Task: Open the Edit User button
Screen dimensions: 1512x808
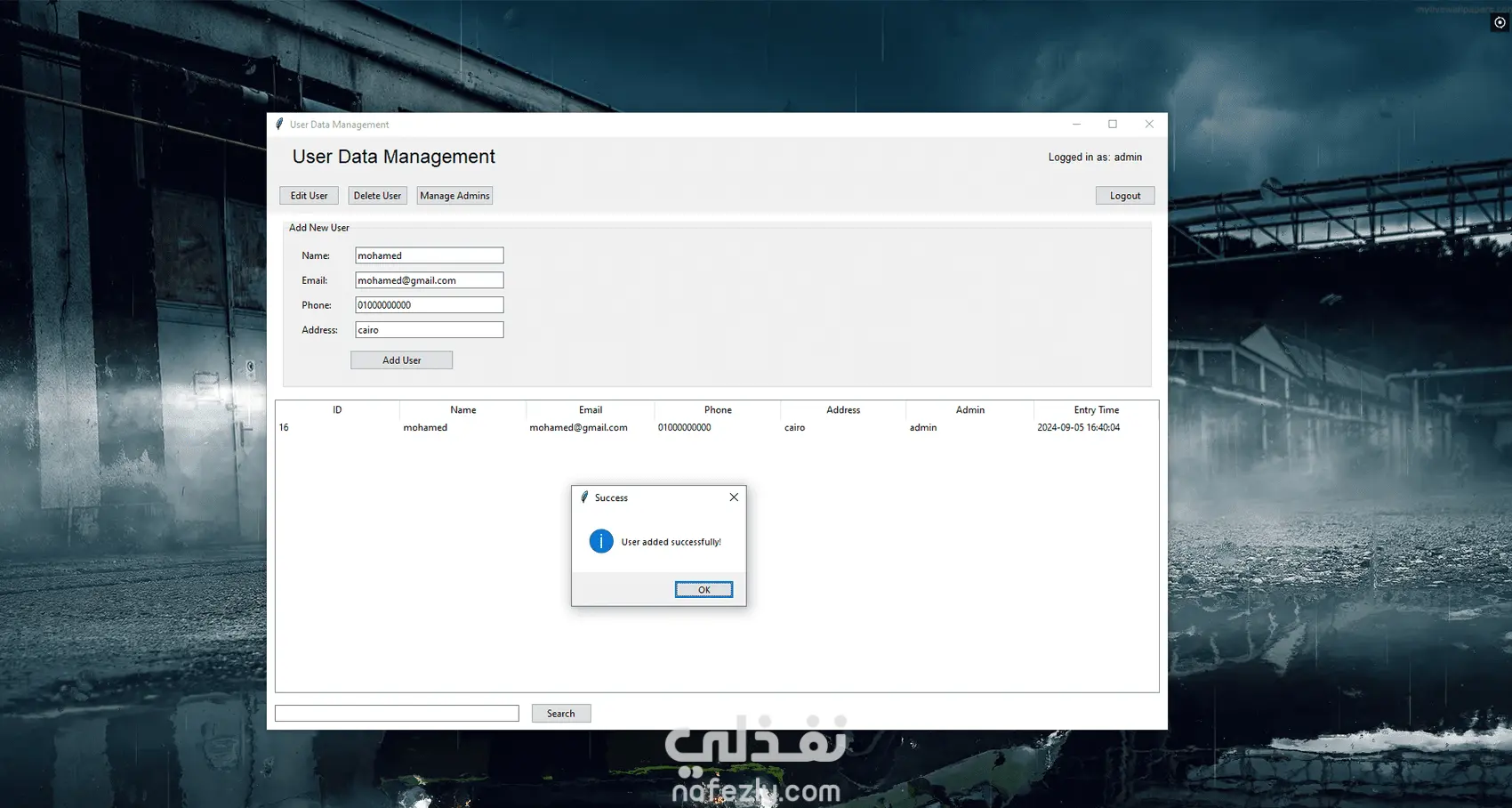Action: [x=309, y=196]
